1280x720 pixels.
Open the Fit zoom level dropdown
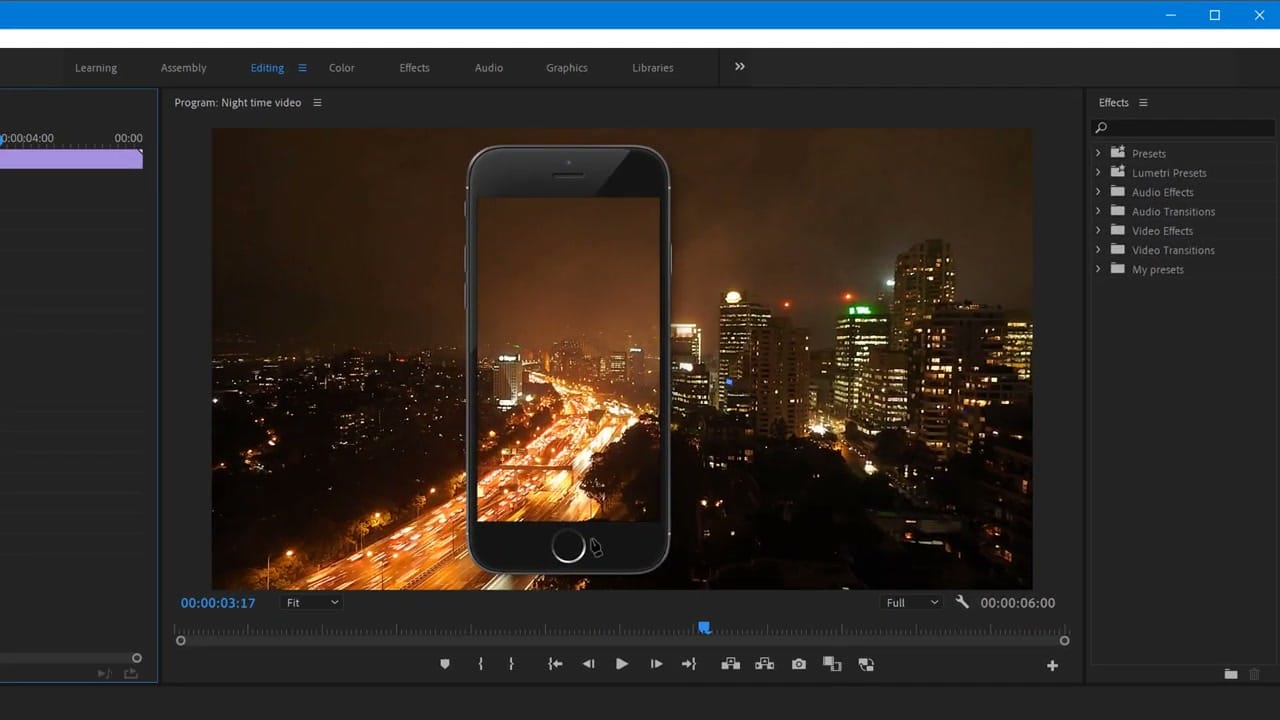[x=311, y=602]
